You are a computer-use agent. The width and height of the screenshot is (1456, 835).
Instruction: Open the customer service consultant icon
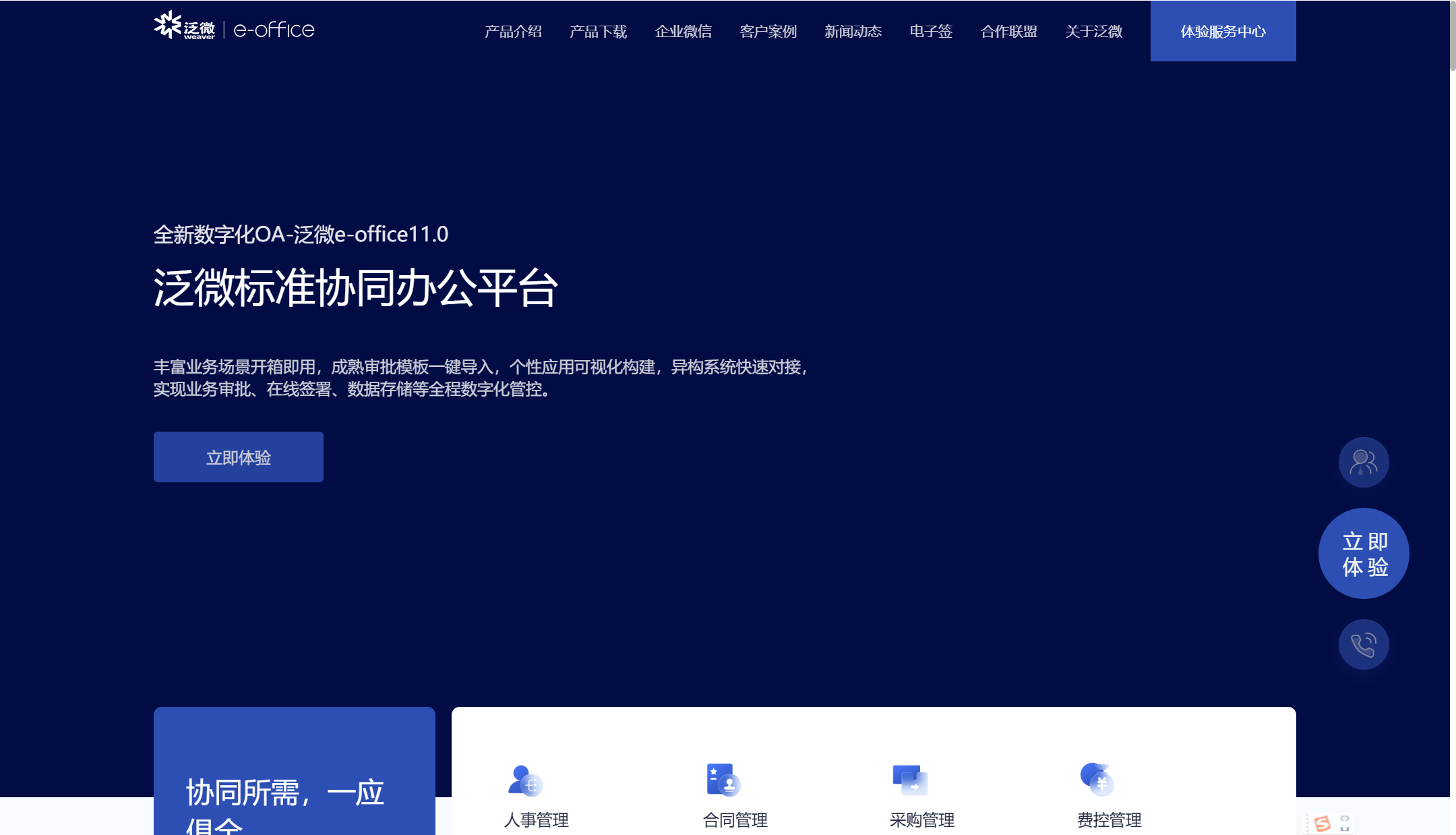tap(1363, 463)
